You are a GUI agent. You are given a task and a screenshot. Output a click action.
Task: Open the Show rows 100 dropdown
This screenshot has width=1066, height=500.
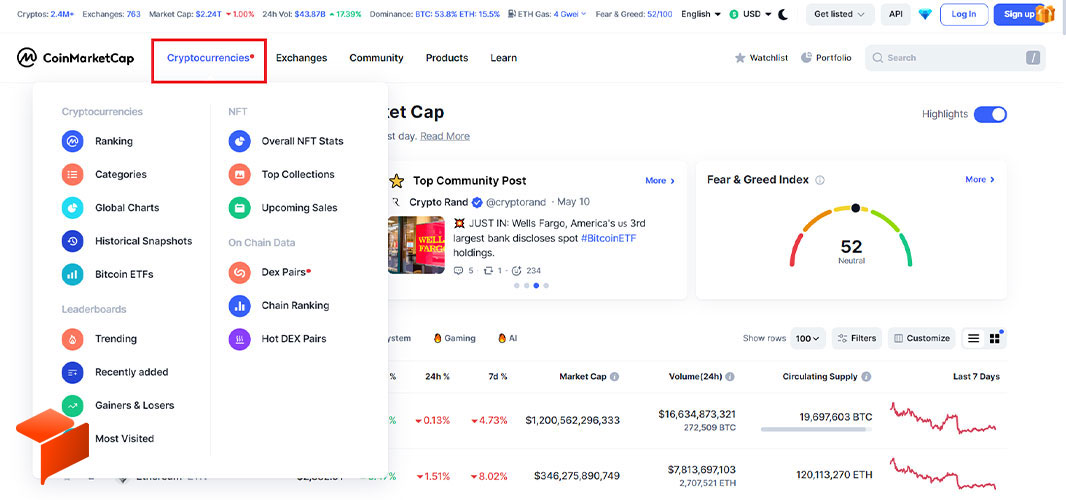808,338
